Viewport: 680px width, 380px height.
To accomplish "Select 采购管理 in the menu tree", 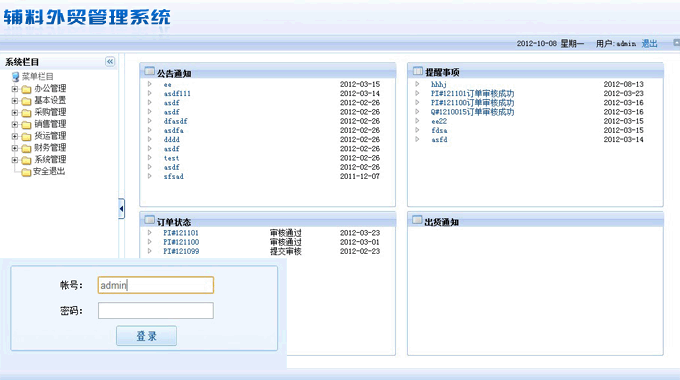I will [50, 112].
